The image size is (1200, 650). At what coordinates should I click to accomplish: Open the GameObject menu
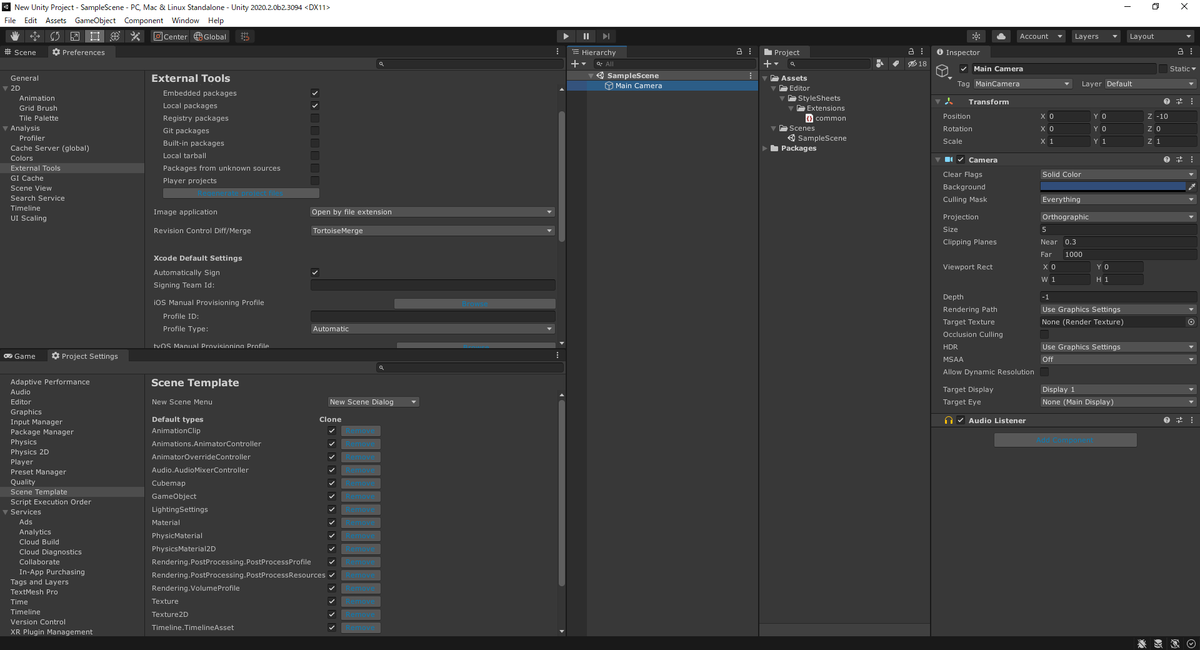tap(95, 20)
